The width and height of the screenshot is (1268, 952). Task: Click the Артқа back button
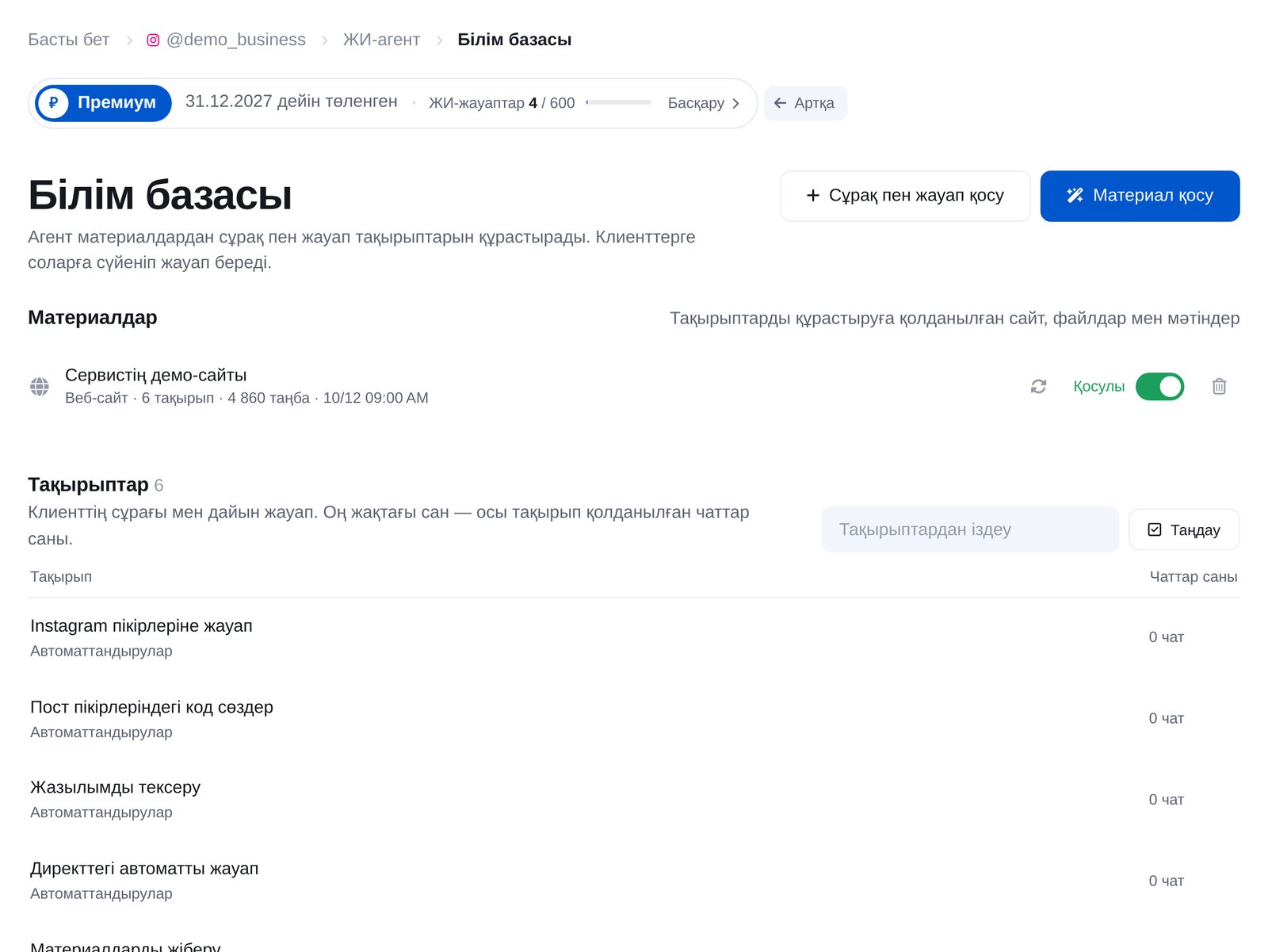click(805, 103)
